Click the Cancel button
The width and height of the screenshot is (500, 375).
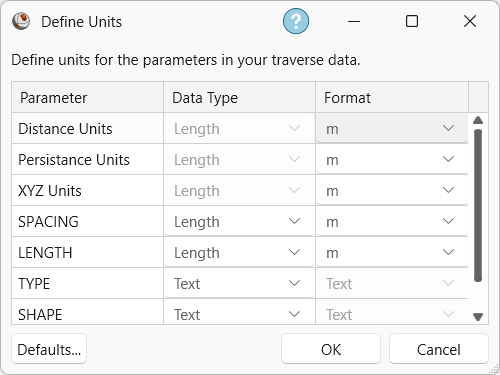click(439, 349)
